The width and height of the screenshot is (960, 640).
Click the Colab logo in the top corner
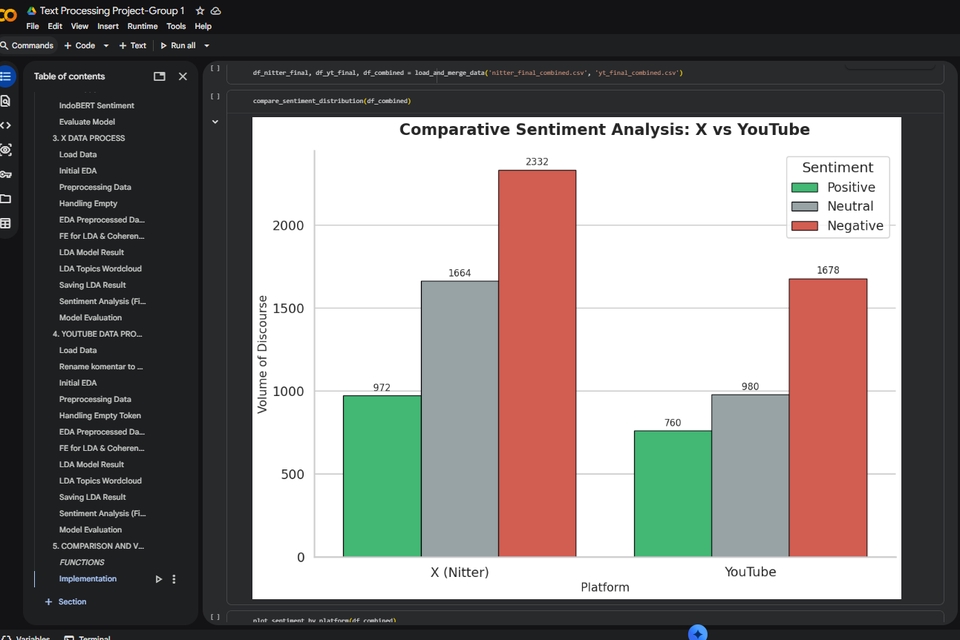tap(10, 11)
